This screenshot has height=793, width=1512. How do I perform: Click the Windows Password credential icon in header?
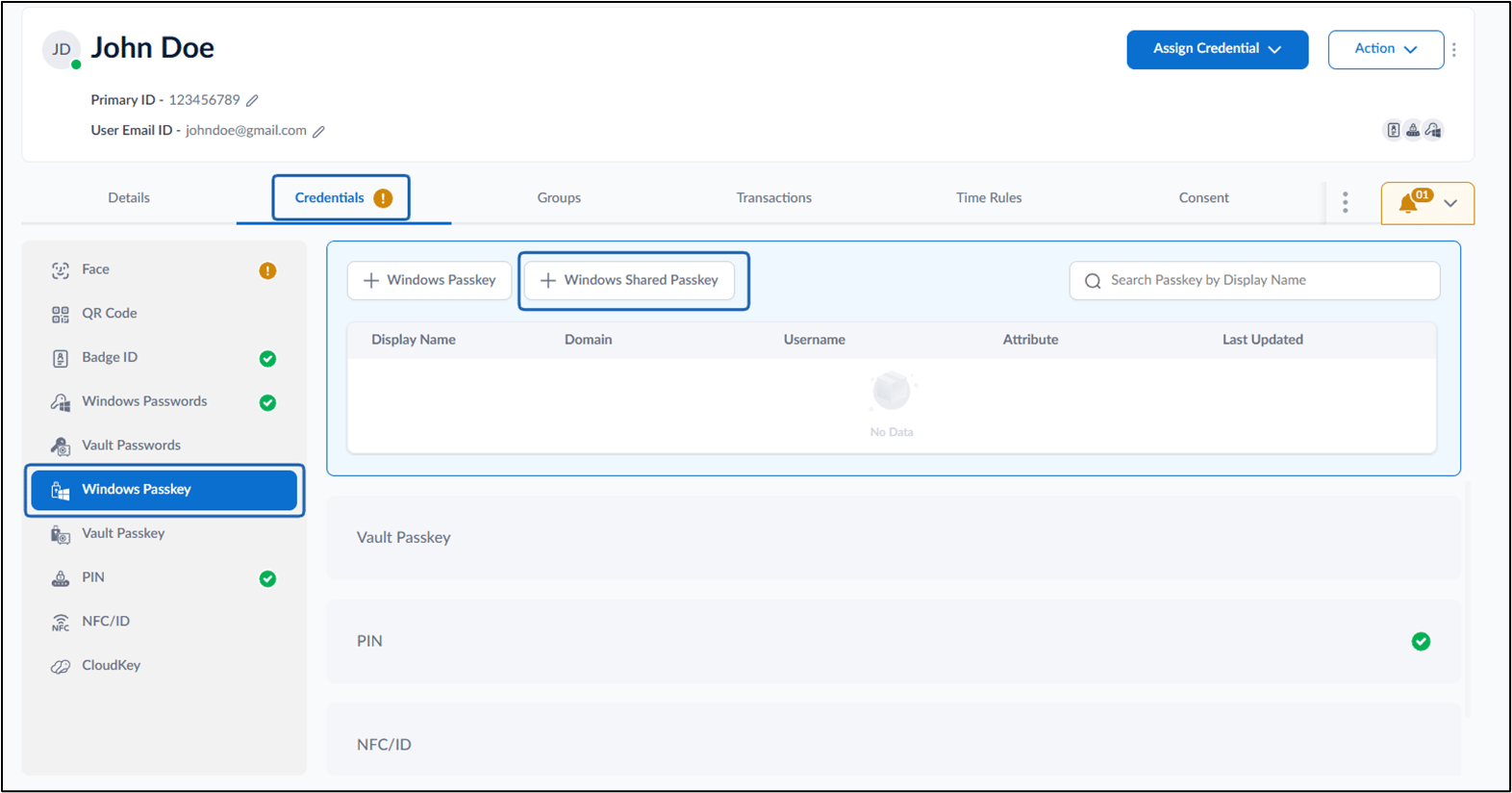(x=1433, y=130)
